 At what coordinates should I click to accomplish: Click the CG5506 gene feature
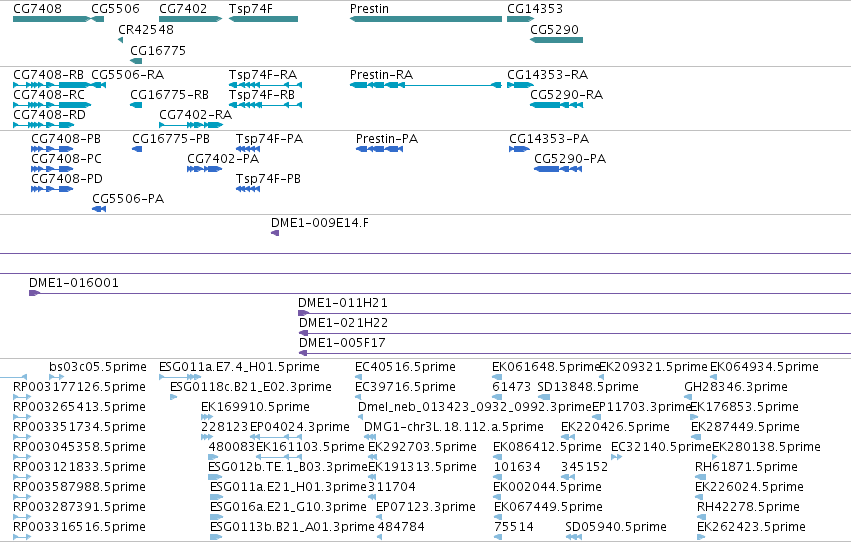98,19
